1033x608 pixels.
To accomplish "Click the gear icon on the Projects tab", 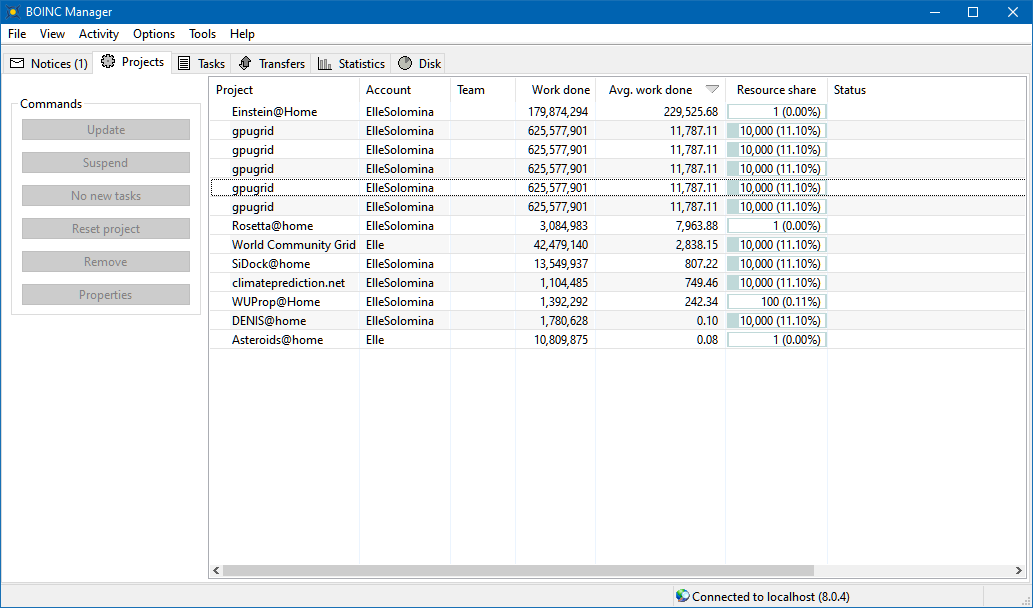I will pyautogui.click(x=107, y=61).
